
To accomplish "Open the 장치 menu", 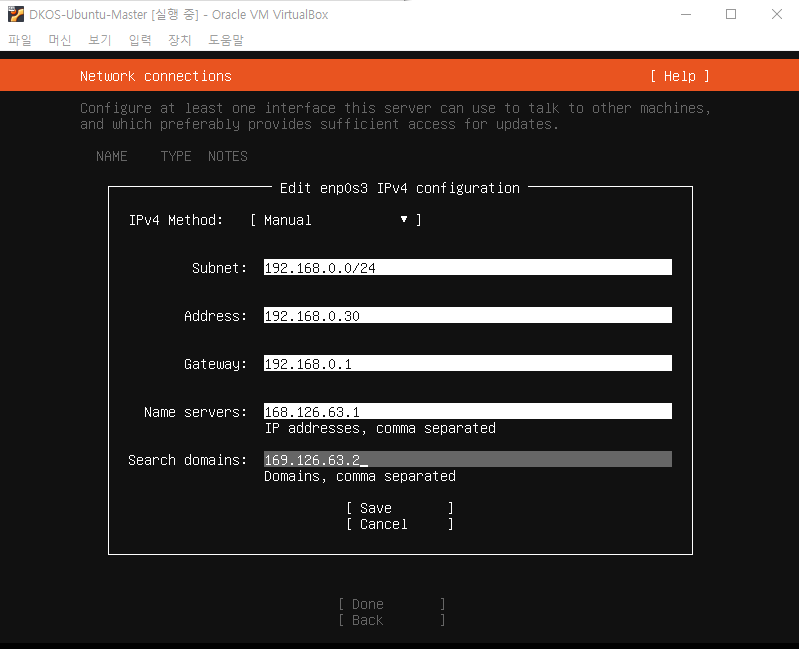I will [x=179, y=40].
